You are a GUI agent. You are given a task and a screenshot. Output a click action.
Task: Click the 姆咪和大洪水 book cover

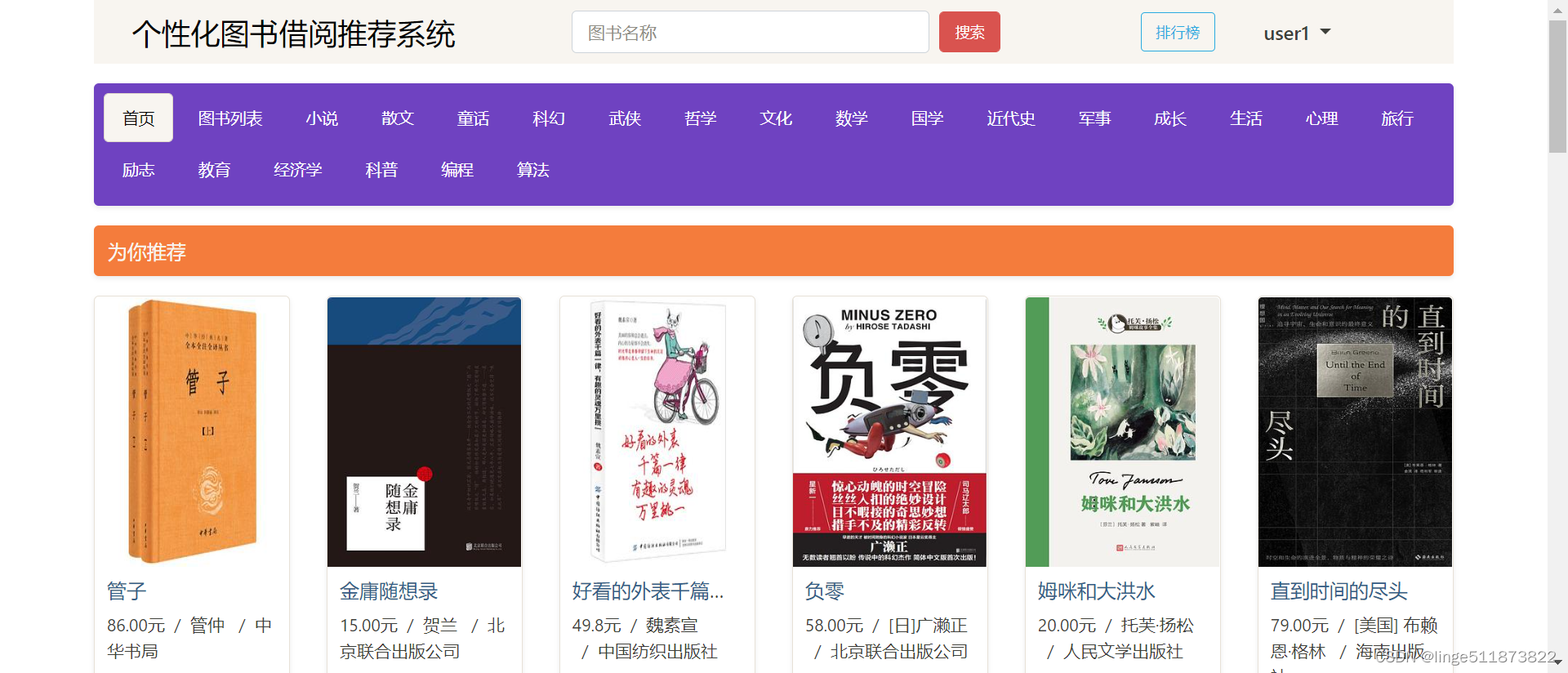click(1123, 432)
